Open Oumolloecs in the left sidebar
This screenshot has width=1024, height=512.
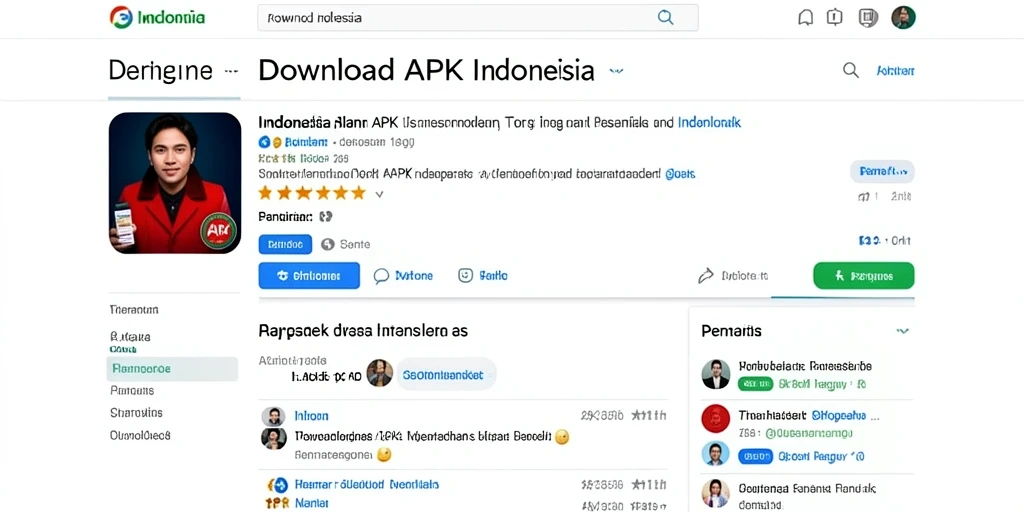tap(140, 435)
